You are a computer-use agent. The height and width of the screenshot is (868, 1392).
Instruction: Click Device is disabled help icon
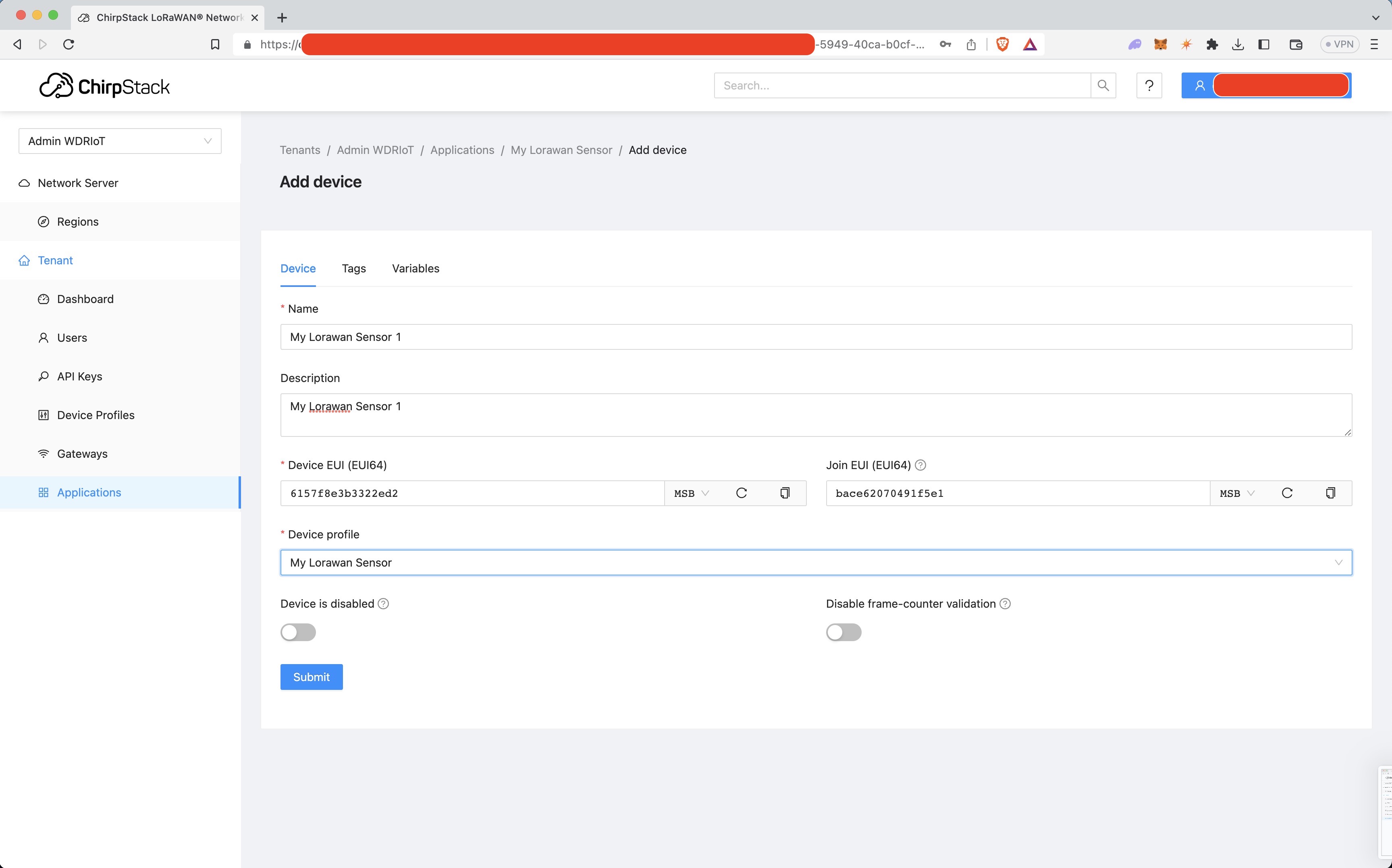click(x=383, y=604)
